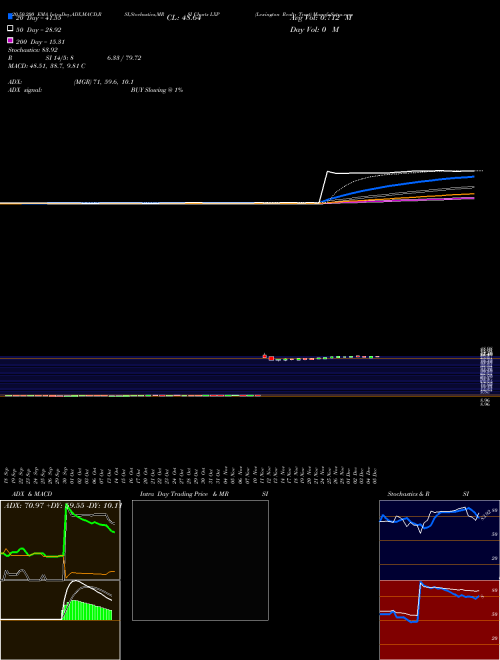
Task: Open the blue Stochastics chart panel
Action: [439, 540]
